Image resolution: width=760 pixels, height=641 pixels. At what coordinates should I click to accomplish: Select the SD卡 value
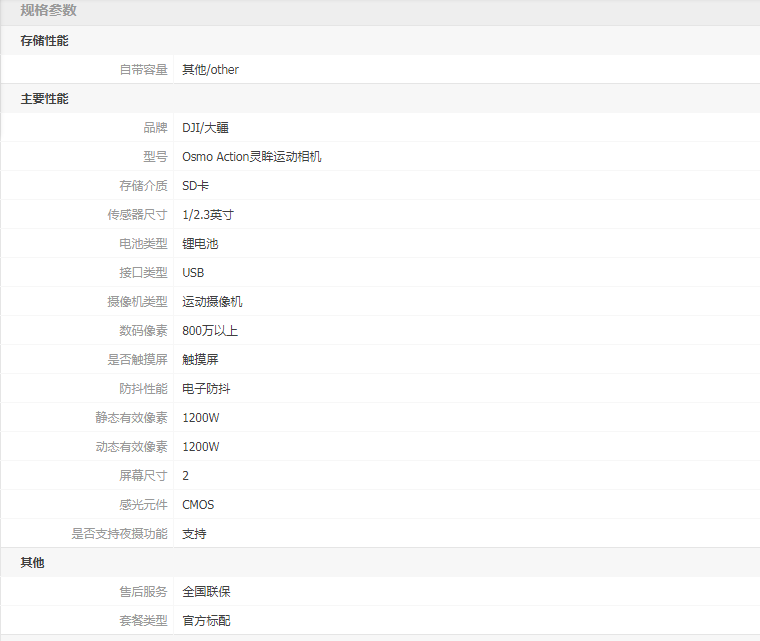click(195, 186)
